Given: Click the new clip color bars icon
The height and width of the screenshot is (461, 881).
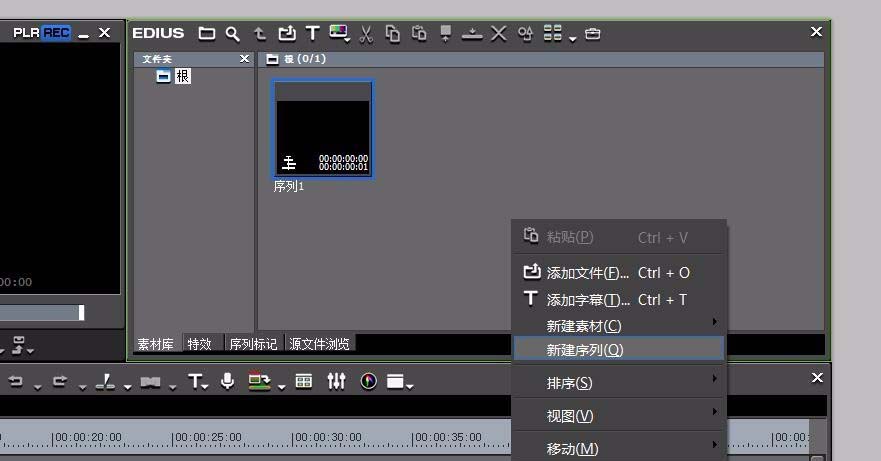Looking at the screenshot, I should [338, 31].
